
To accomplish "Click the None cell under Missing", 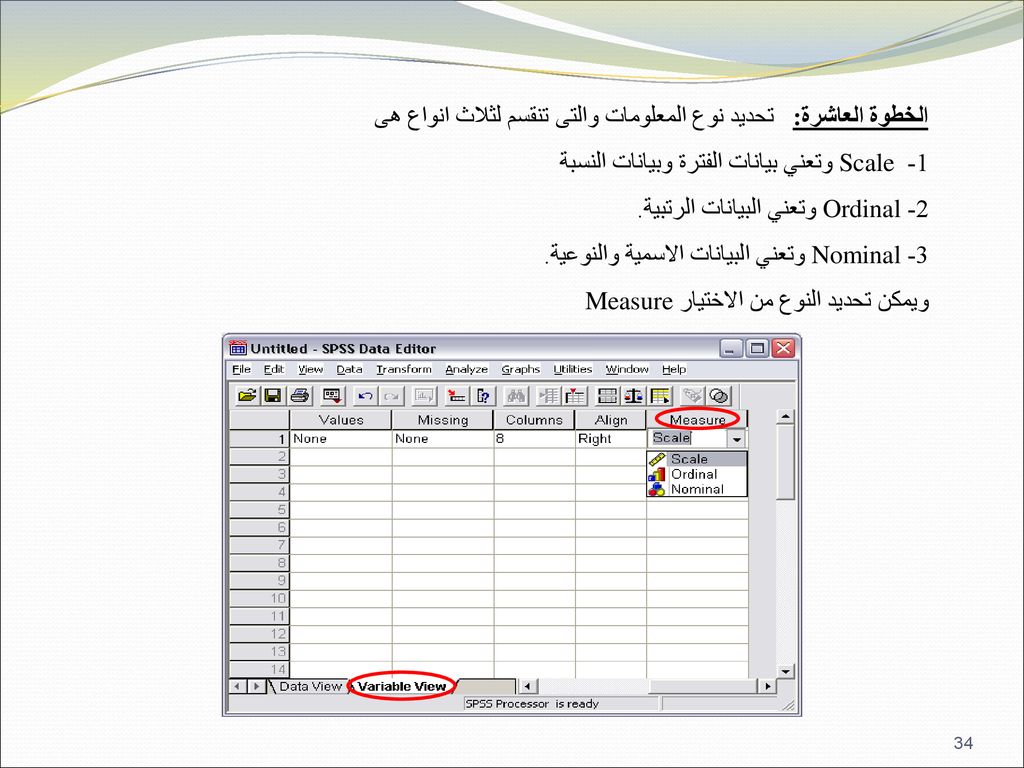I will [443, 439].
